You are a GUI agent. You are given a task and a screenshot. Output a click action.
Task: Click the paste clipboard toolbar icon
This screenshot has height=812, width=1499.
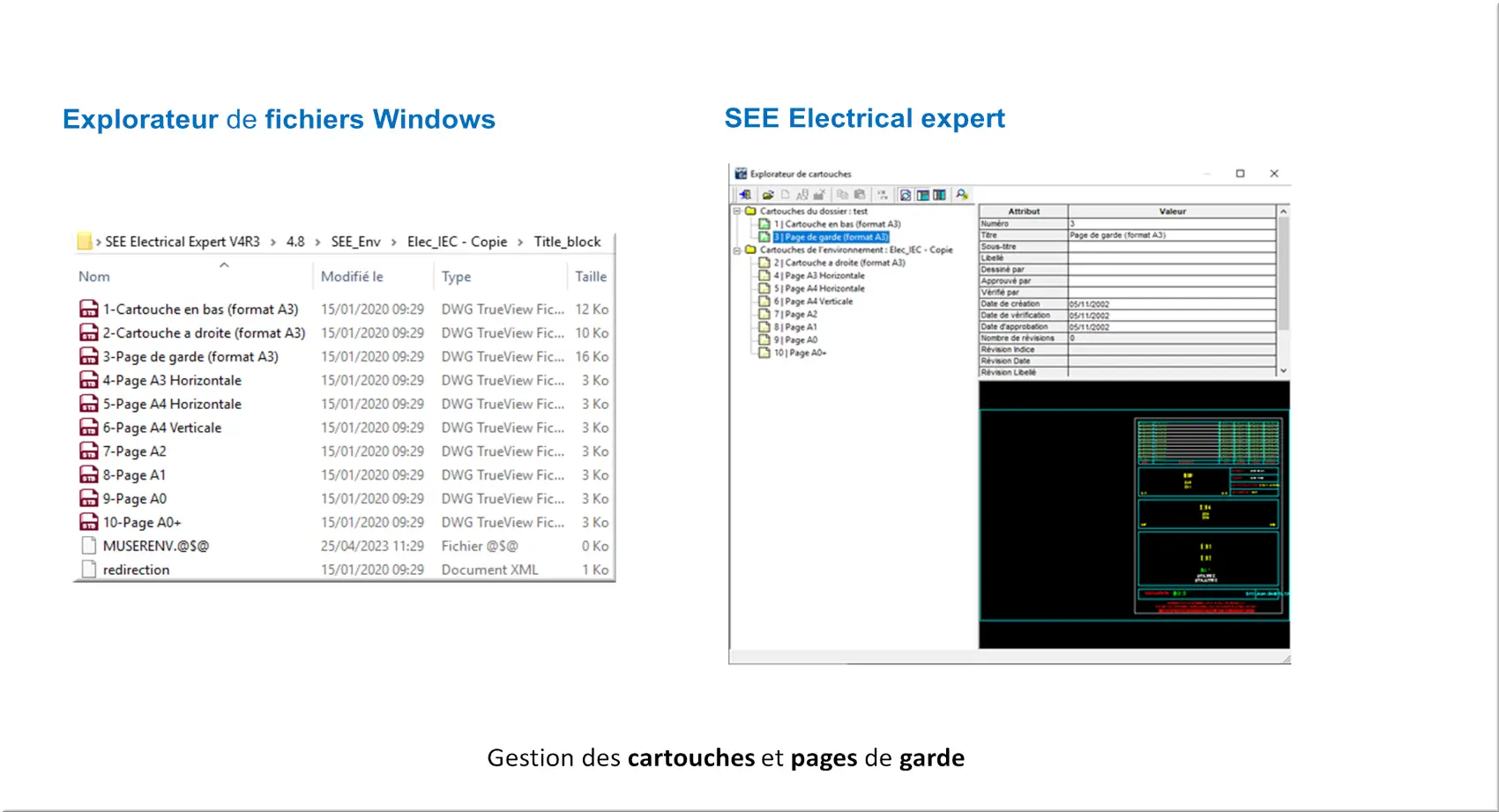(859, 195)
